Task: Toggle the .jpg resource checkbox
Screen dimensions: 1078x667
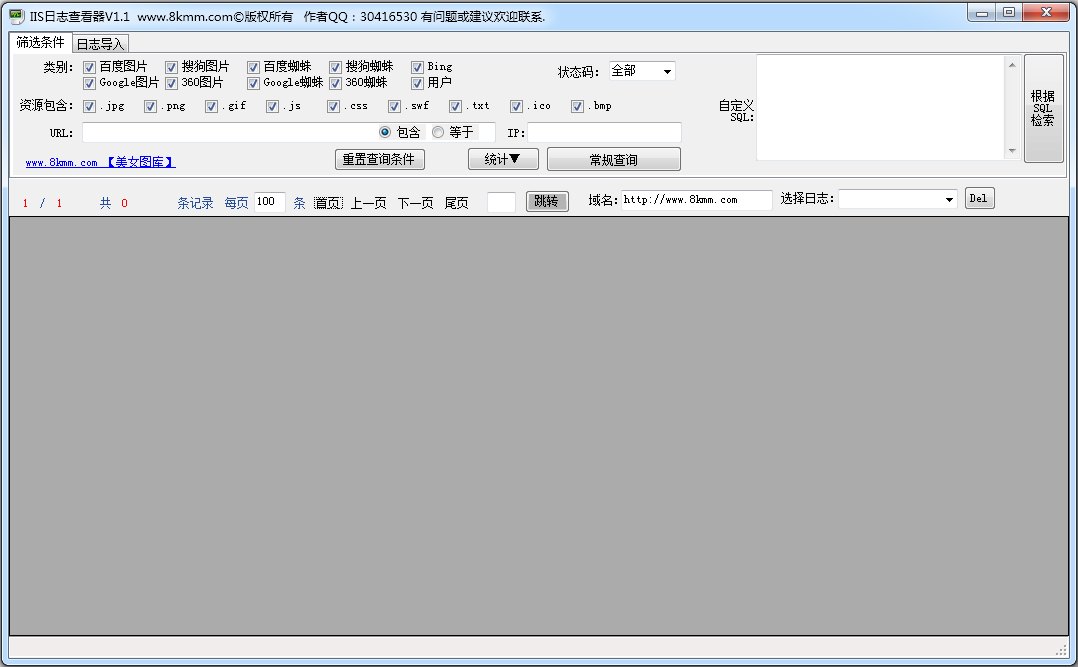Action: [90, 106]
